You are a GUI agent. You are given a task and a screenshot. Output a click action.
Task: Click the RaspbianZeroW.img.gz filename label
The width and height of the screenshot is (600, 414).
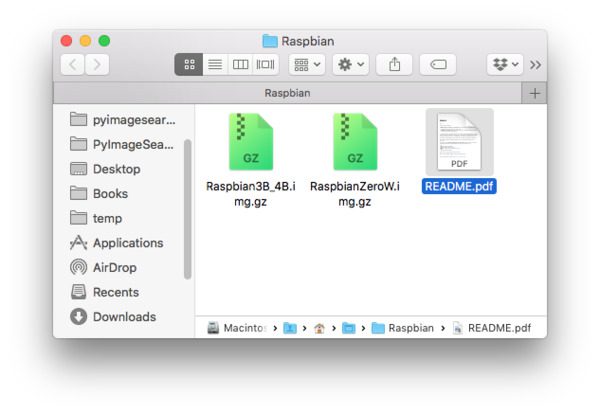(355, 194)
